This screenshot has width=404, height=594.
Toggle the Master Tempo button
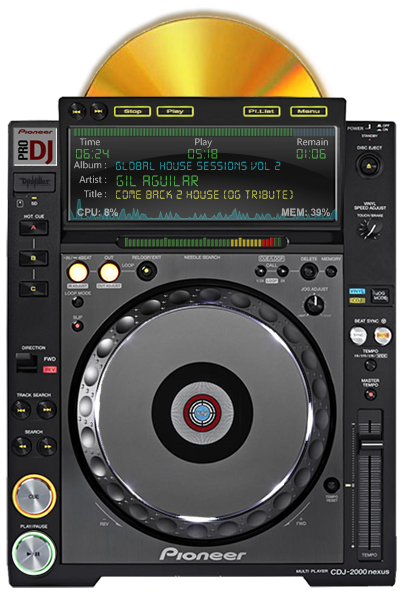(370, 395)
